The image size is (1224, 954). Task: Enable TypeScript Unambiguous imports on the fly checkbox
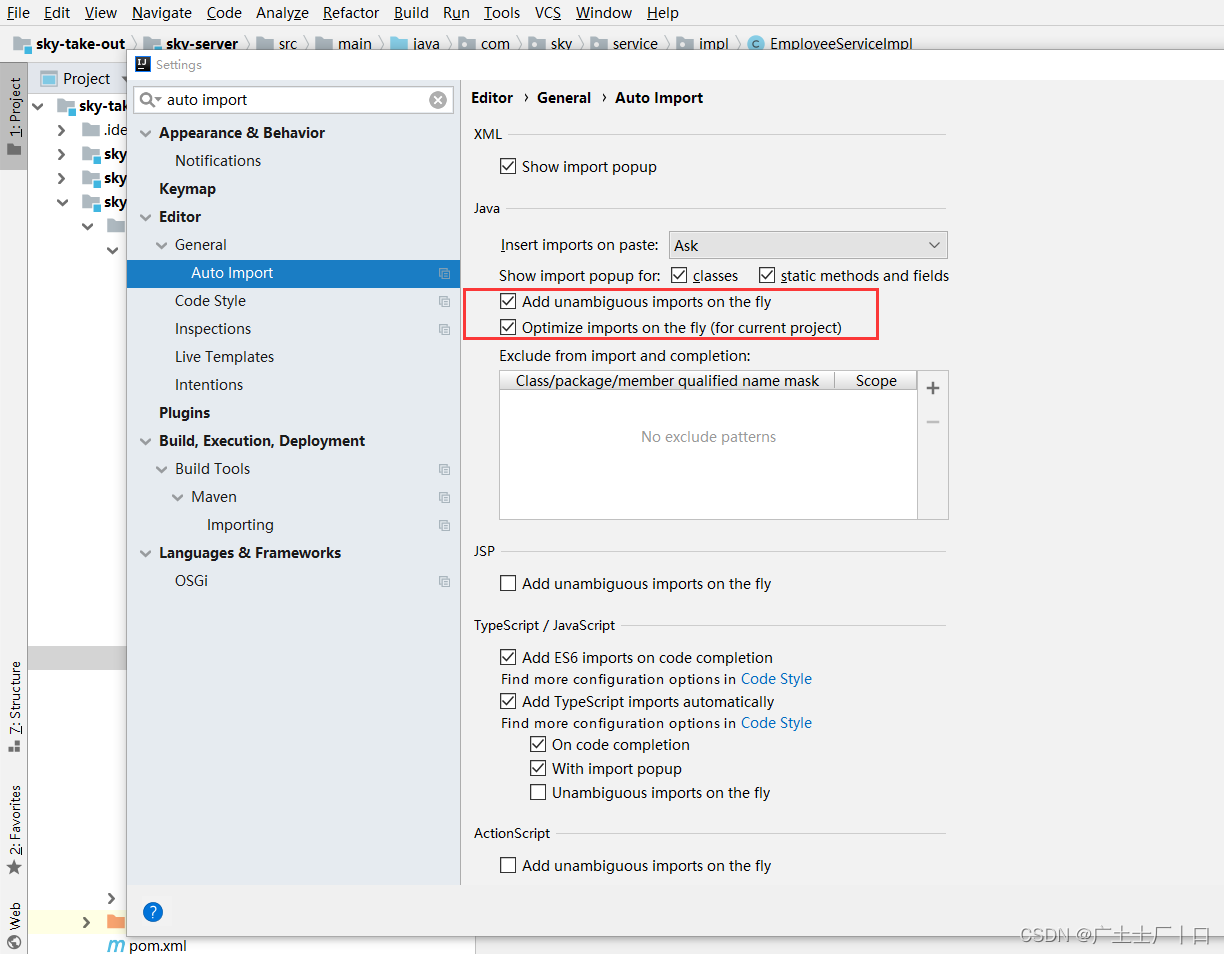point(538,792)
